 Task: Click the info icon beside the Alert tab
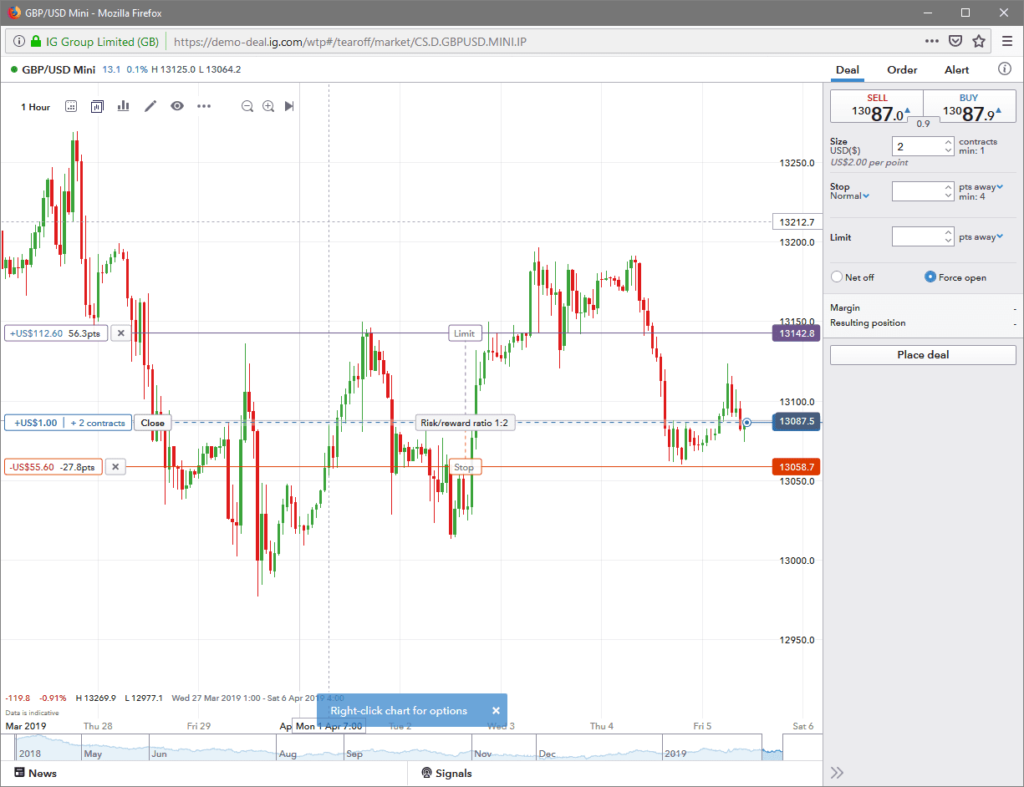point(1004,70)
